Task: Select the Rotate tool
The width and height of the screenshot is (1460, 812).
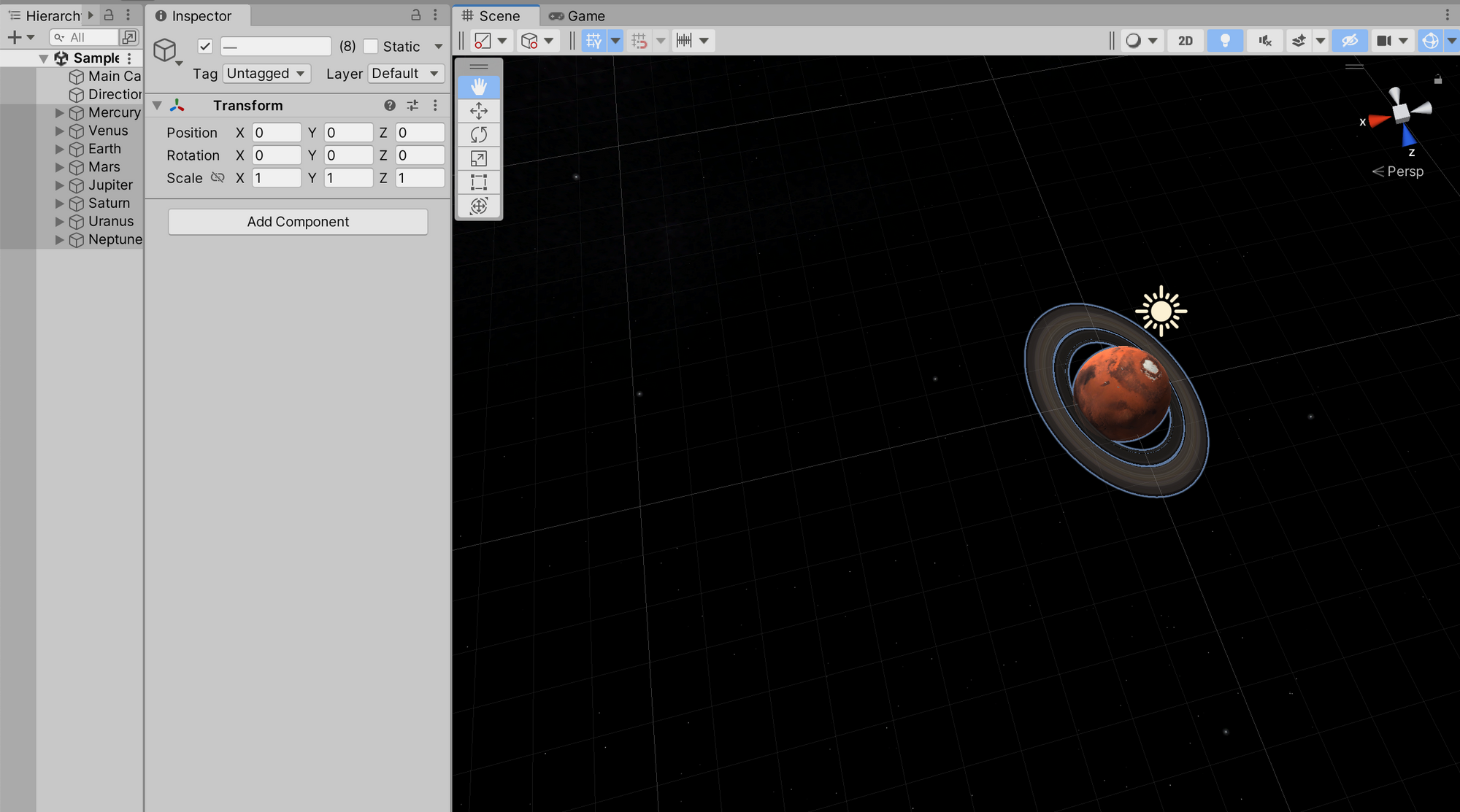Action: [479, 134]
